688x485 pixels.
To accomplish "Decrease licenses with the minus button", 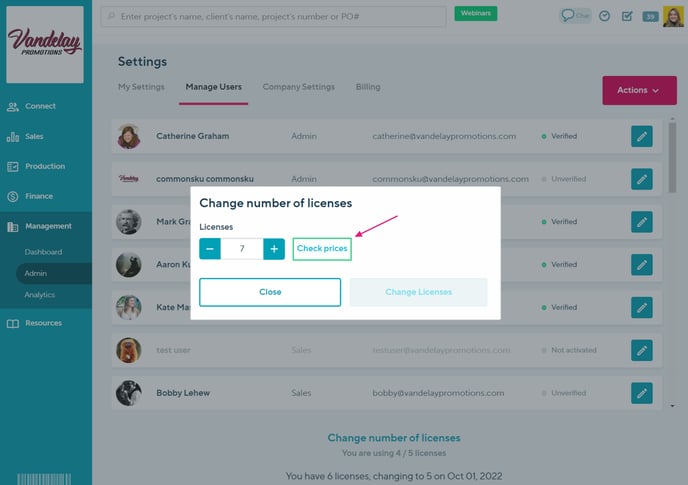I will [x=210, y=249].
